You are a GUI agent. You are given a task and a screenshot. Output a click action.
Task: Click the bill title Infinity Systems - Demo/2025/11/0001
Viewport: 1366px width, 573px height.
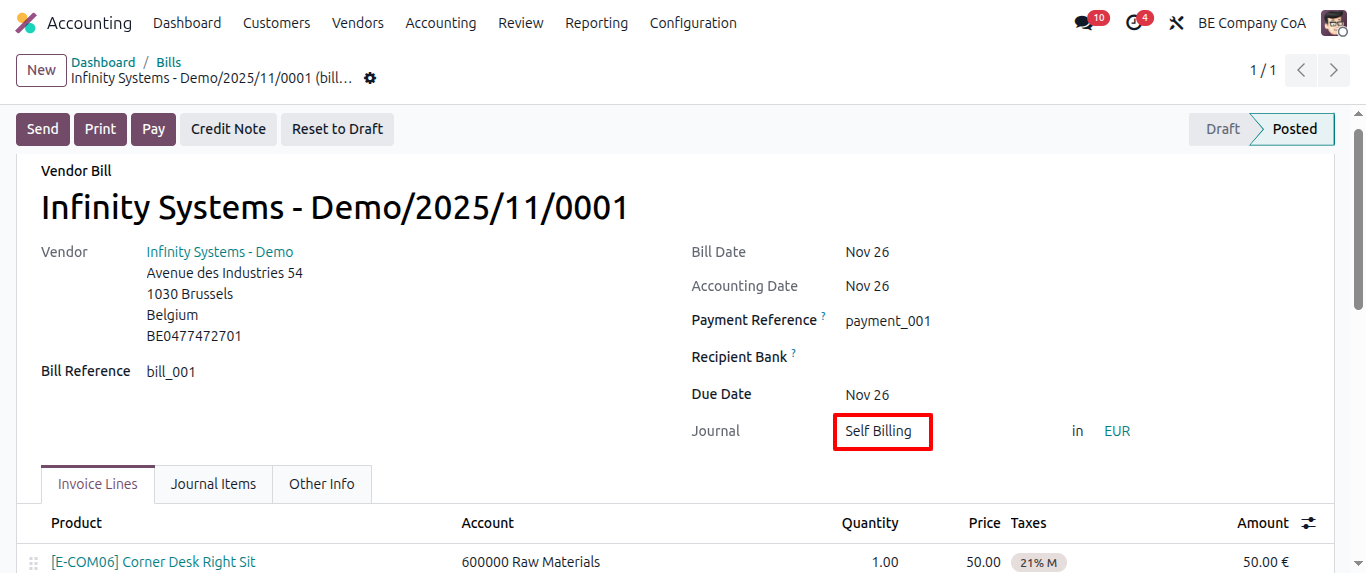point(335,208)
